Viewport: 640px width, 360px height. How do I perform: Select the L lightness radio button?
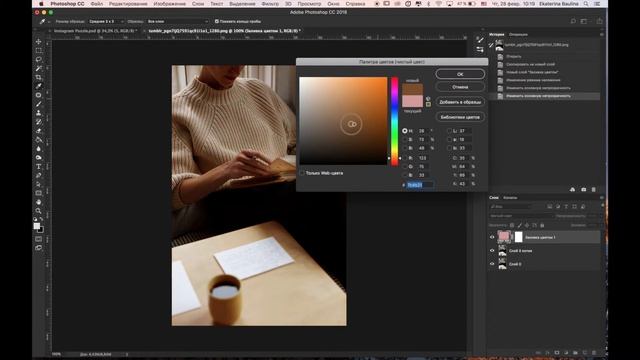(449, 131)
